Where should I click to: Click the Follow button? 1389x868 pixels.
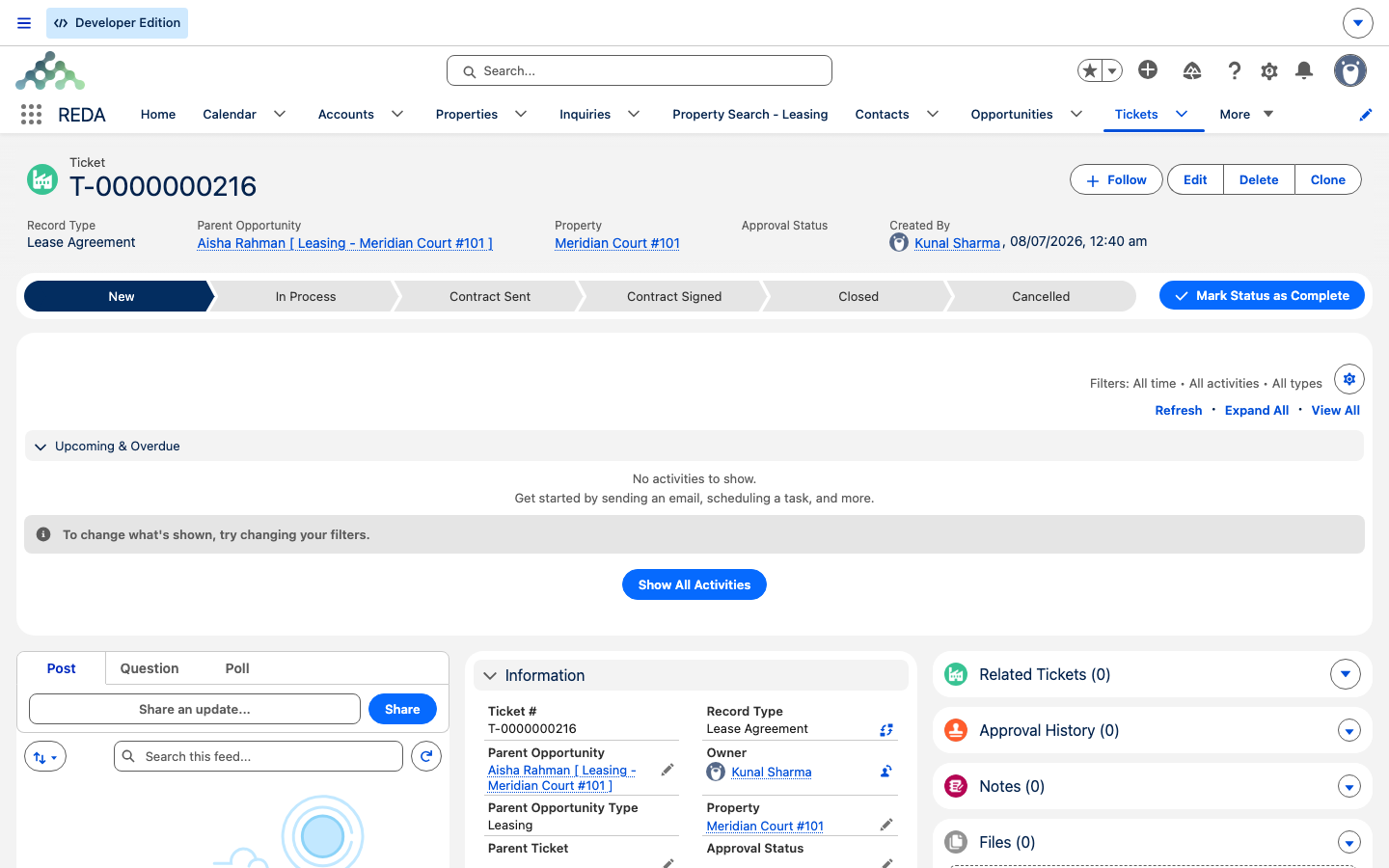click(x=1116, y=179)
